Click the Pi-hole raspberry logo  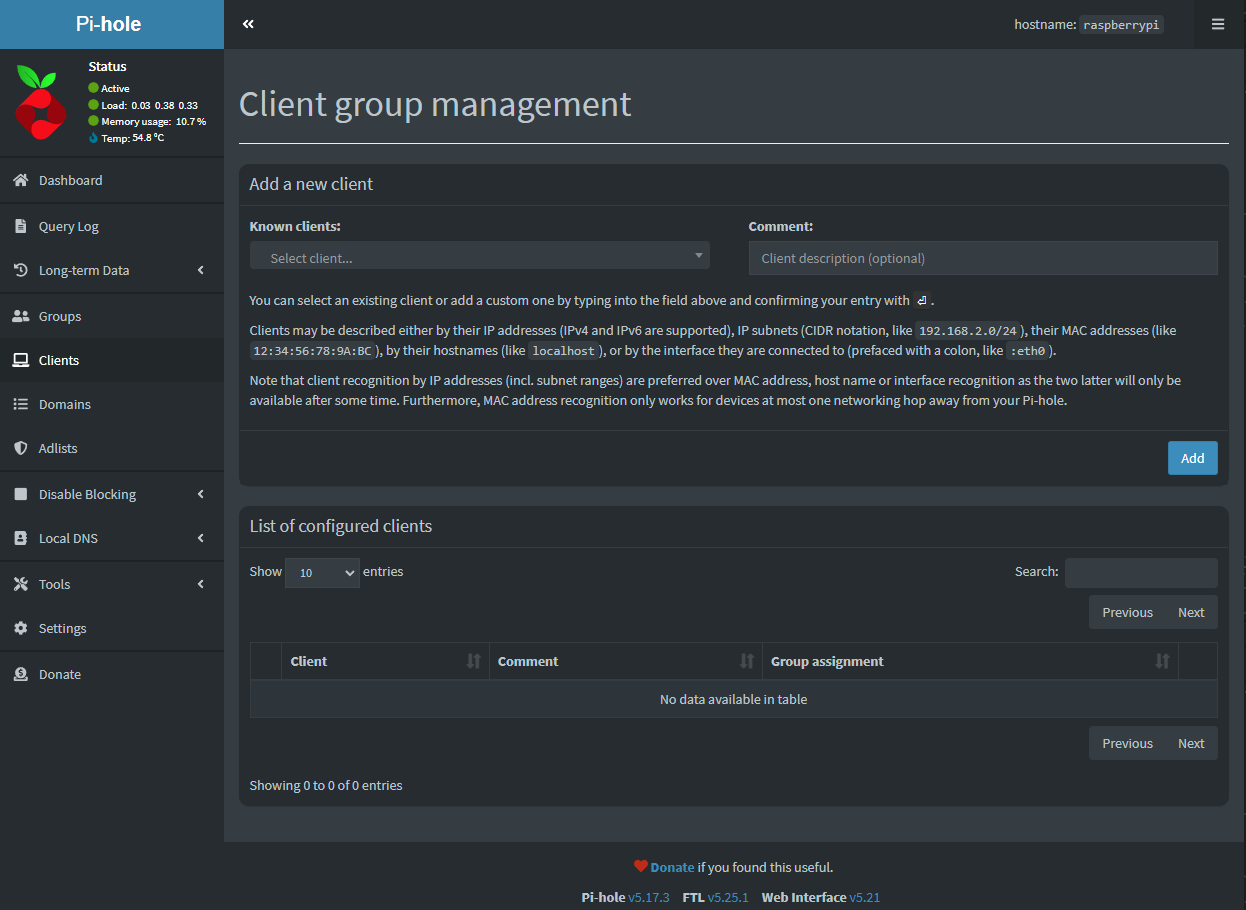(x=41, y=102)
